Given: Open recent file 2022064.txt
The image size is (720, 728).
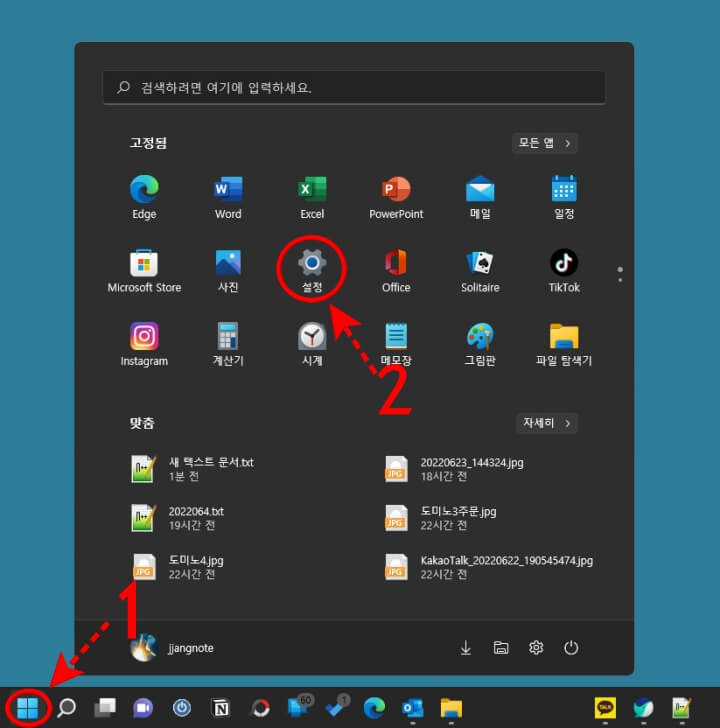Looking at the screenshot, I should tap(178, 518).
